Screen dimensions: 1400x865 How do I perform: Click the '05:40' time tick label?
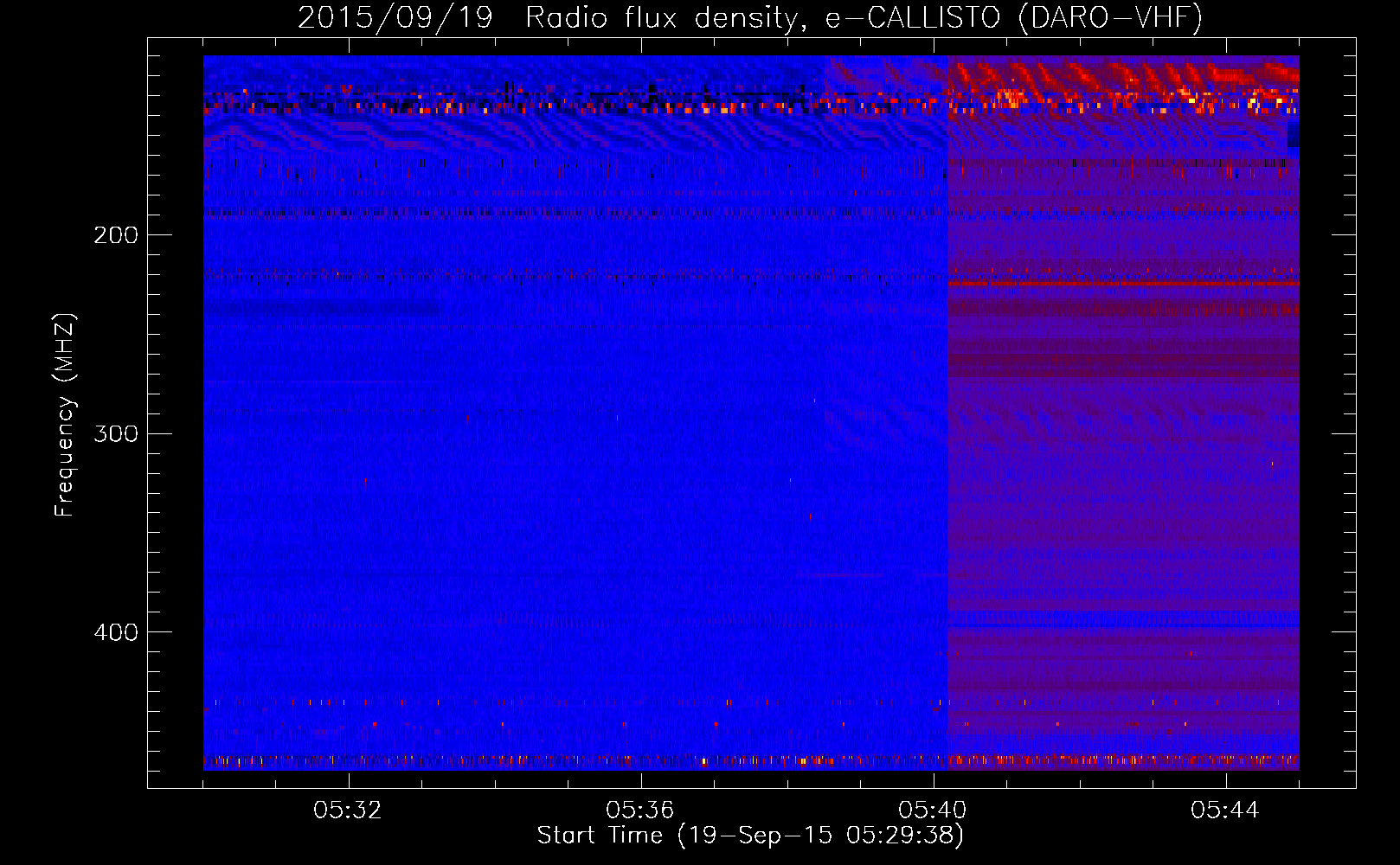click(933, 811)
